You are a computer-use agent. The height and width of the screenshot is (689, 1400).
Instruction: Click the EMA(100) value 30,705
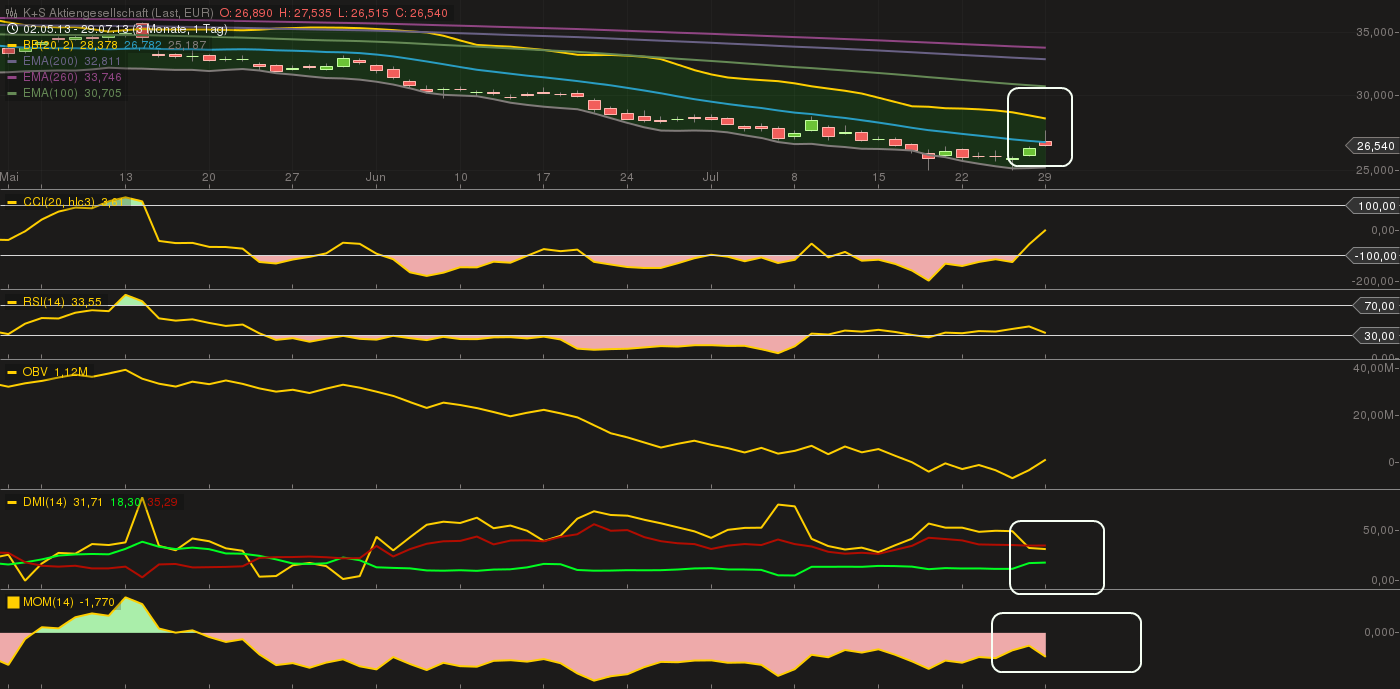[102, 93]
